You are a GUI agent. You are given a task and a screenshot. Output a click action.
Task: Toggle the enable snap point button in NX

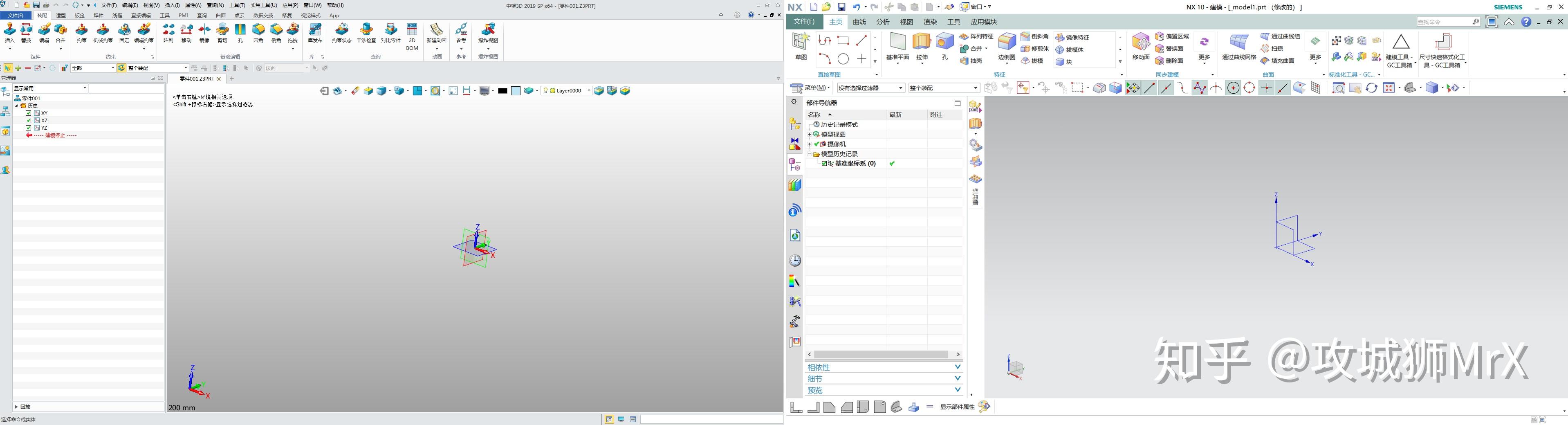(x=1133, y=88)
